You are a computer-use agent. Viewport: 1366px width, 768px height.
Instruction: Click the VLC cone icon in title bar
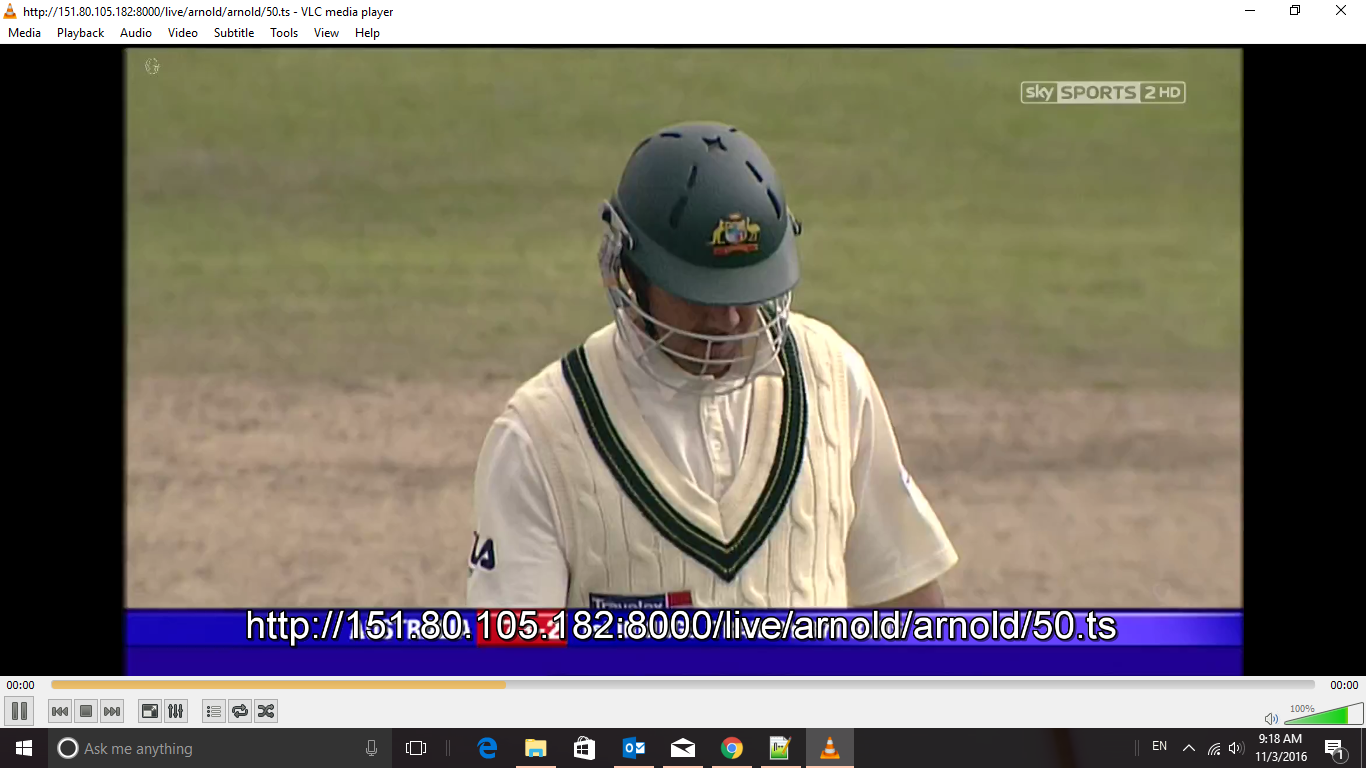point(10,11)
